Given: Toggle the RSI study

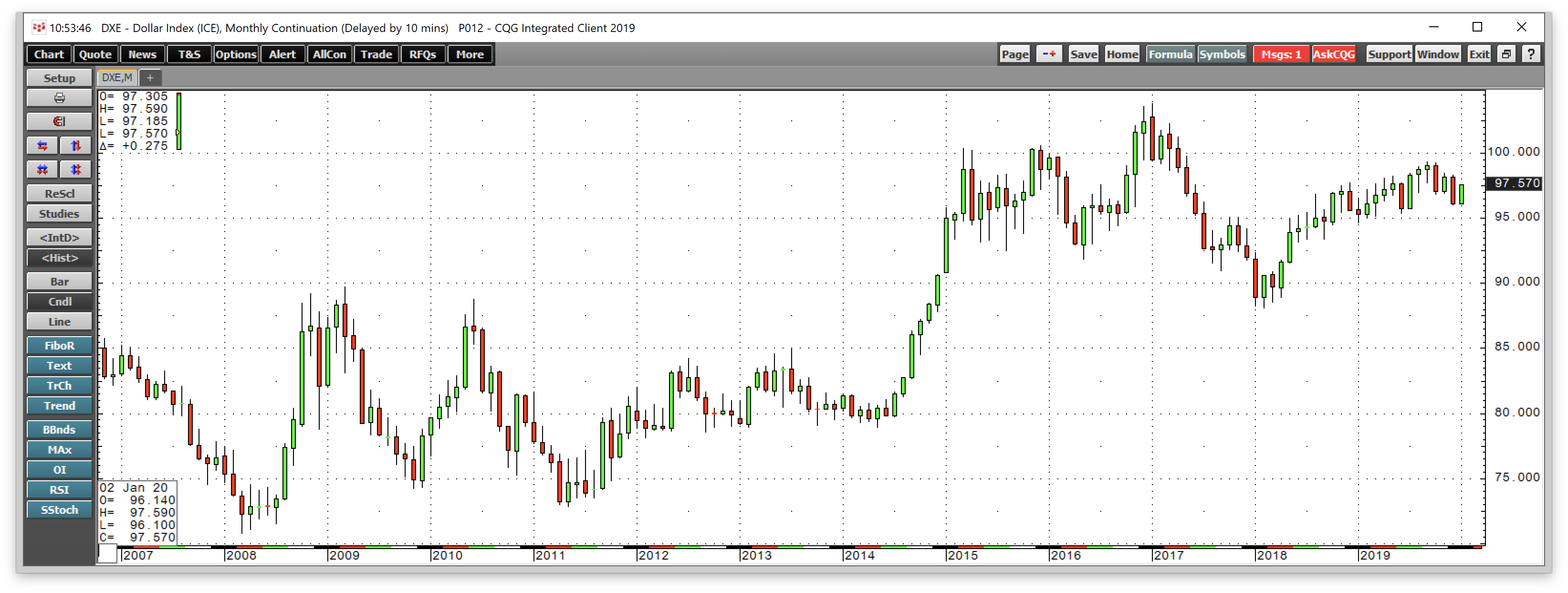Looking at the screenshot, I should click(59, 489).
